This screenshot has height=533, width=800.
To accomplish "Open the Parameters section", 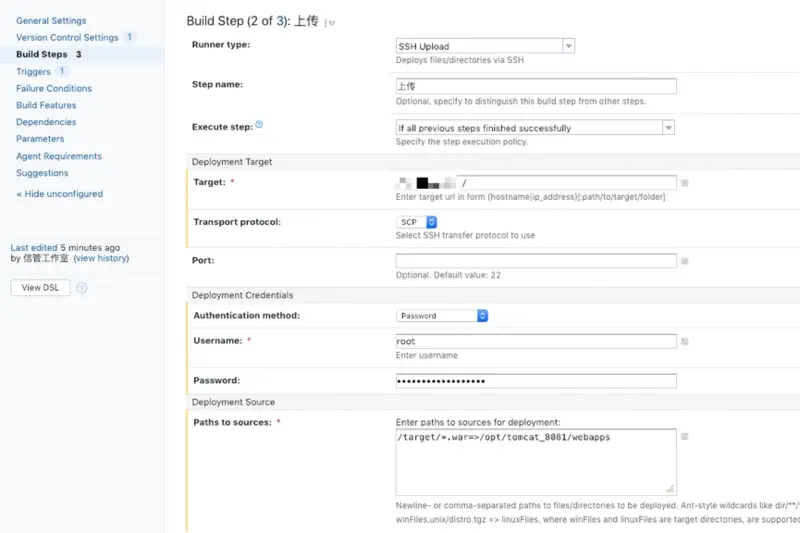I will pos(40,139).
